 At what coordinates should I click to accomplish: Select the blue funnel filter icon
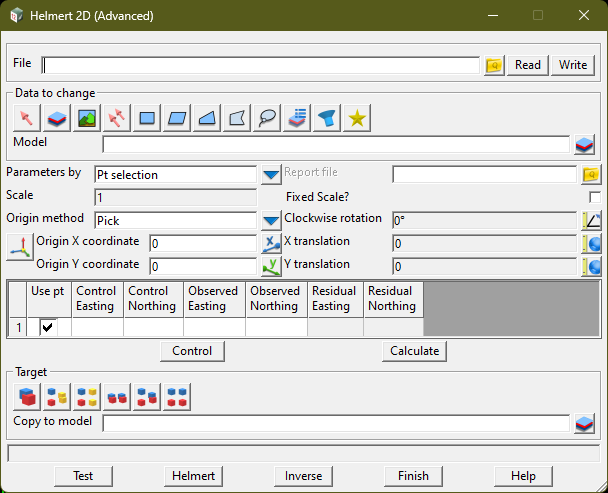pos(327,118)
